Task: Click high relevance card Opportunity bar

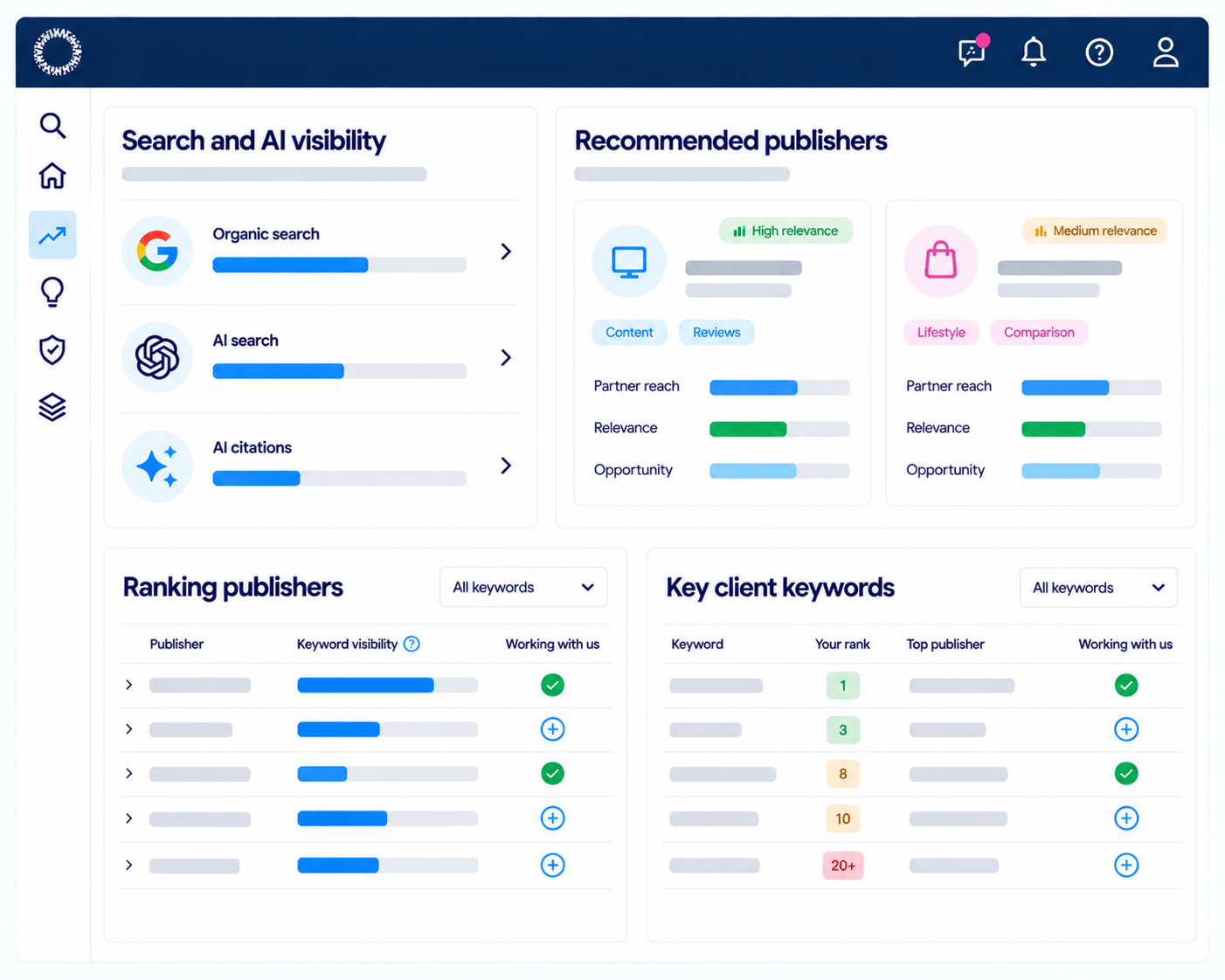Action: click(779, 471)
